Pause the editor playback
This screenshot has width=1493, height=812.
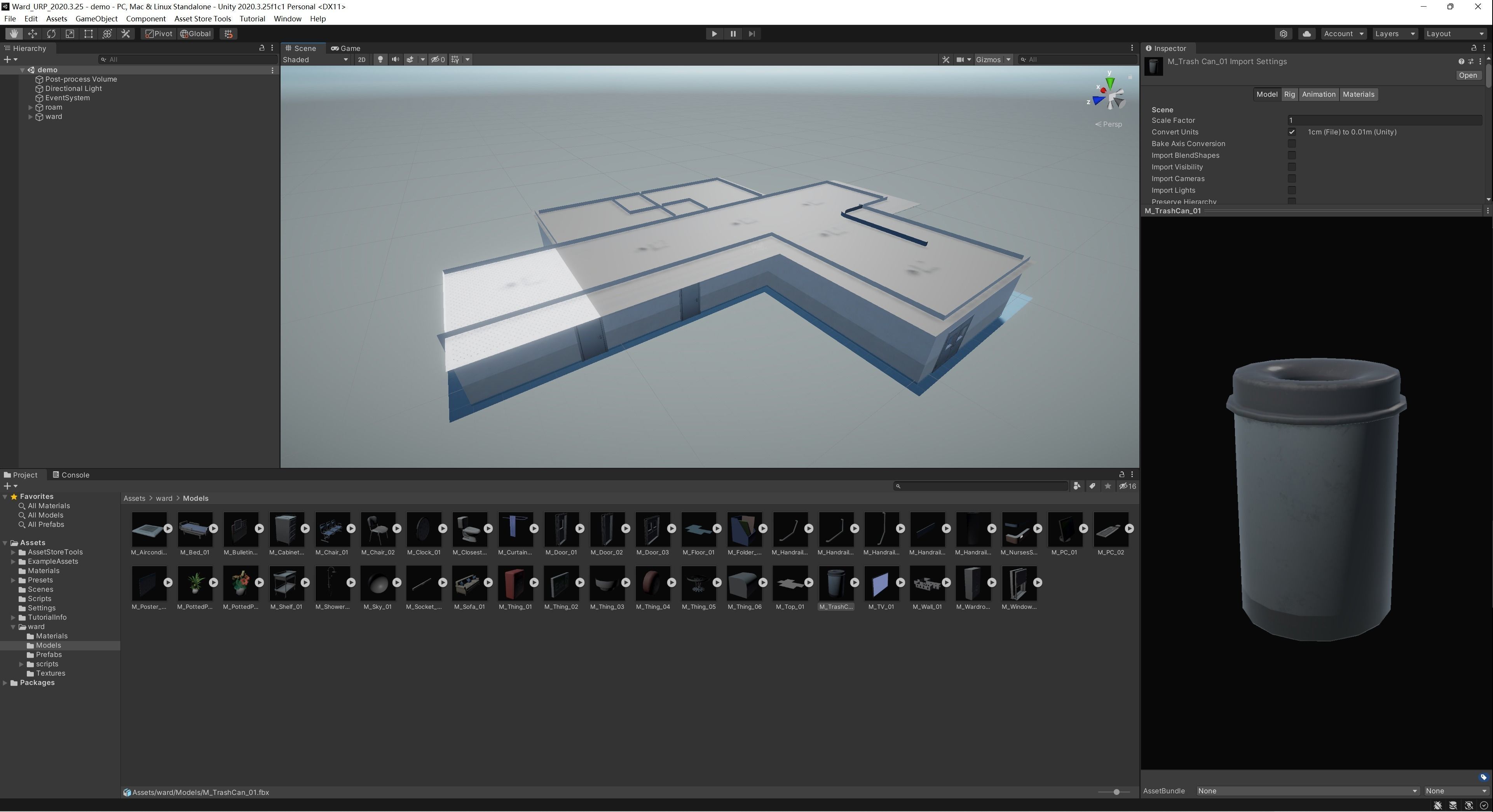pyautogui.click(x=733, y=34)
